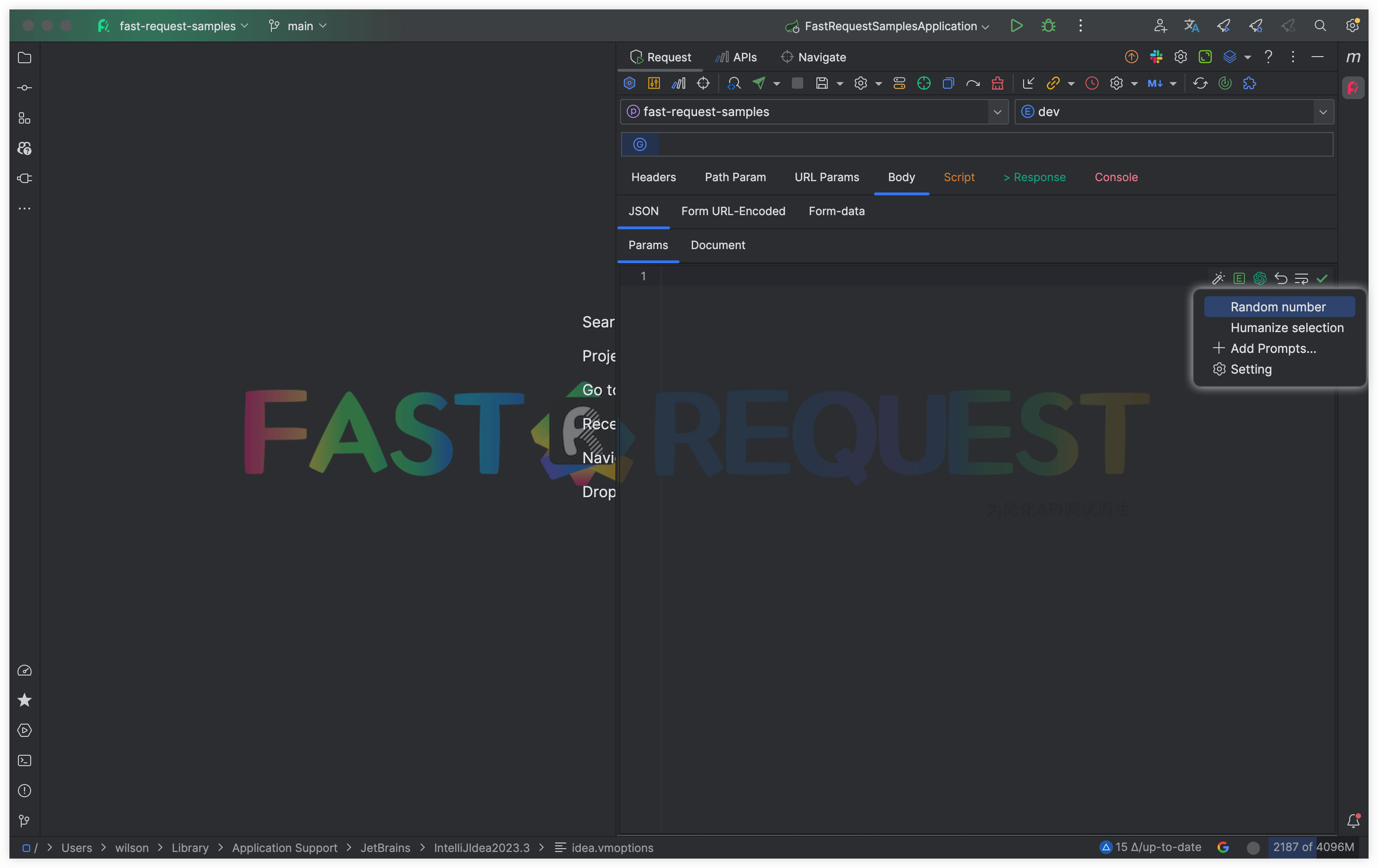Toggle soft-wrap icon in editor toolbar
Image resolution: width=1378 pixels, height=868 pixels.
[1302, 278]
